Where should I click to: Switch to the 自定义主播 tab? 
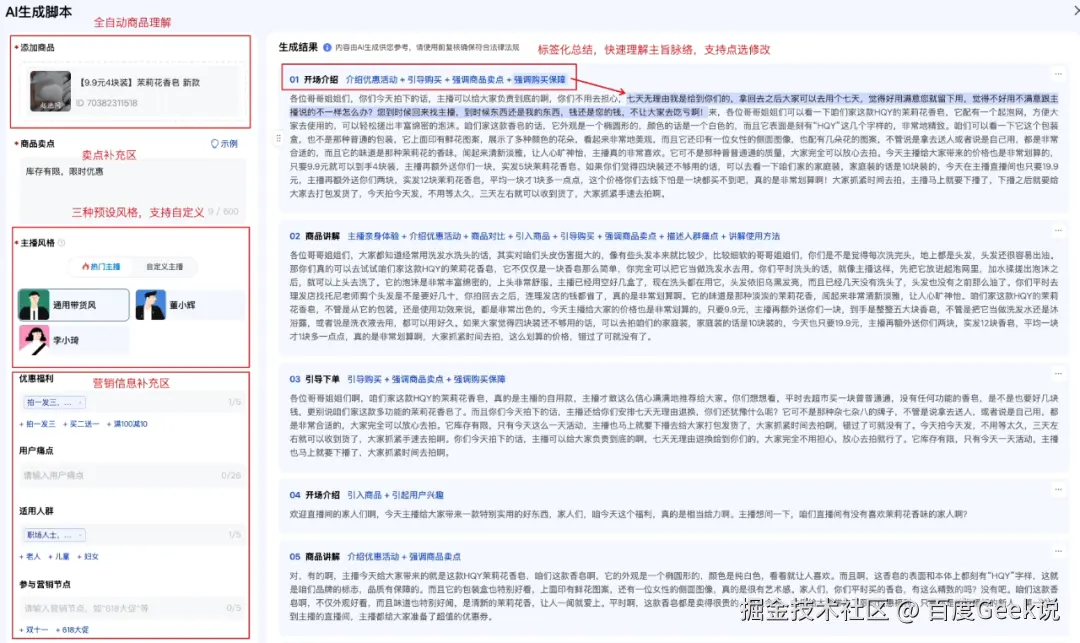point(164,266)
